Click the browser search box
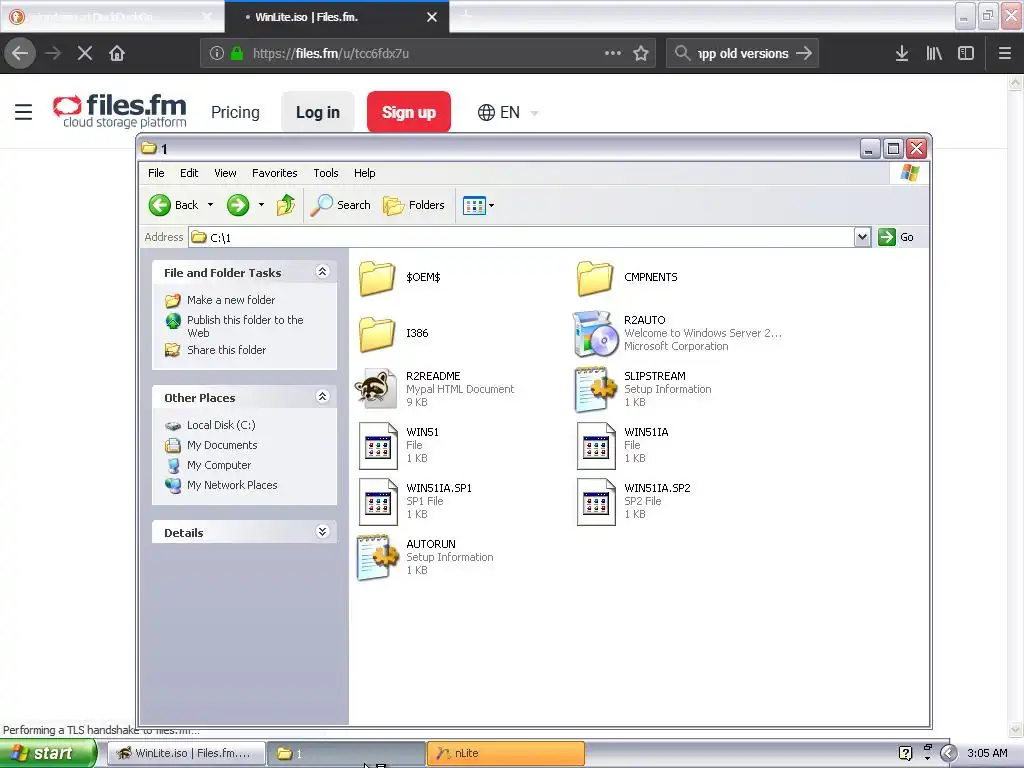1024x768 pixels. coord(743,54)
